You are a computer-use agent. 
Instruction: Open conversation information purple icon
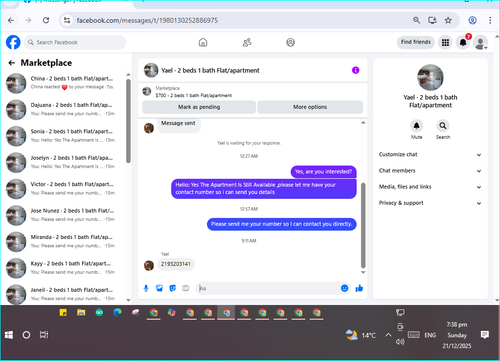pyautogui.click(x=356, y=70)
